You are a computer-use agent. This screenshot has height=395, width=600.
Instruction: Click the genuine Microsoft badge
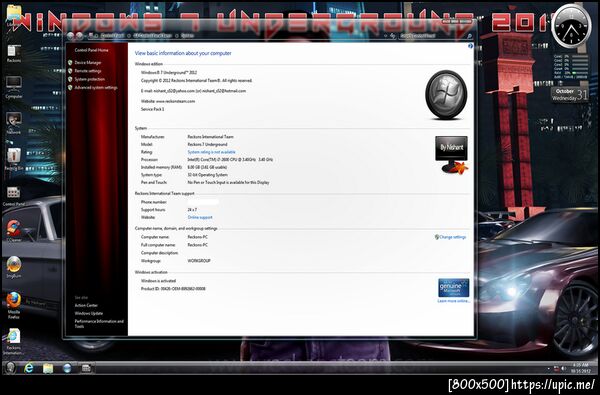tap(453, 288)
